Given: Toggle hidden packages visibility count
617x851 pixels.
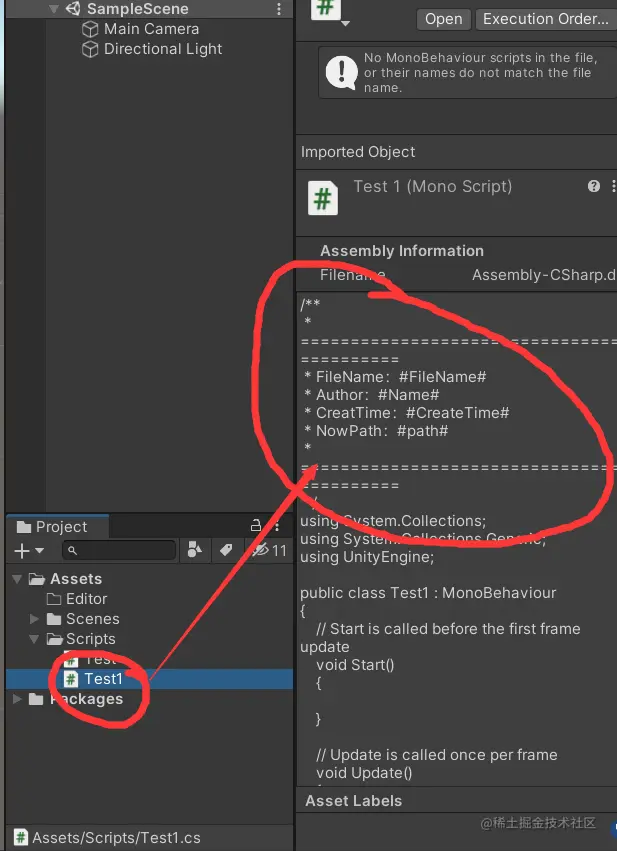Looking at the screenshot, I should (x=269, y=550).
